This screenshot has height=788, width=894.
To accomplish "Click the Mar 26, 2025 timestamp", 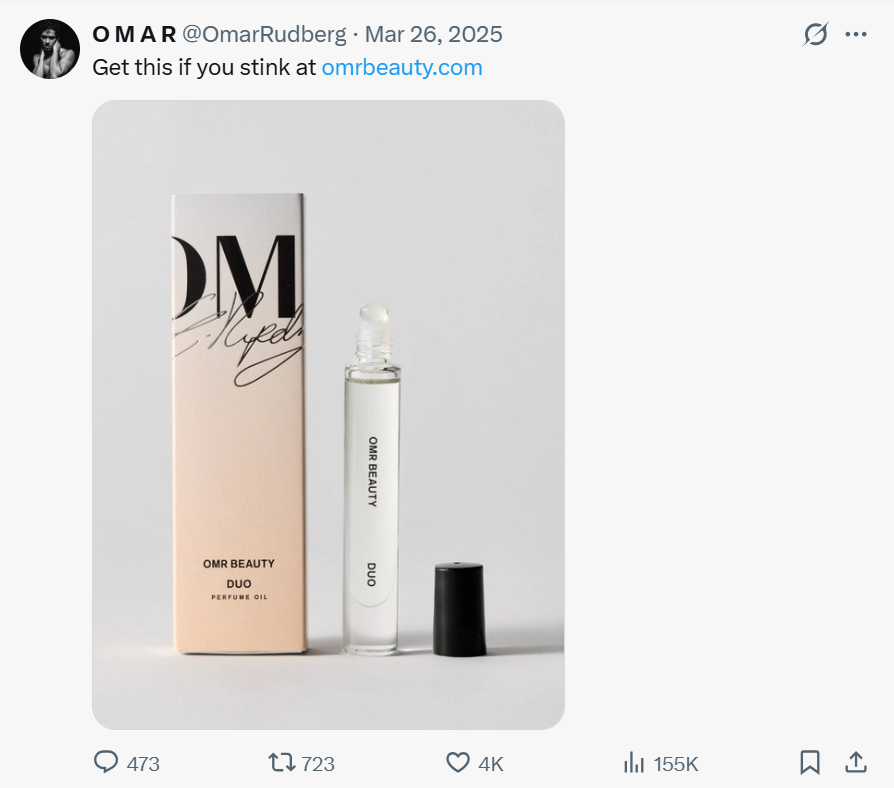I will coord(433,34).
